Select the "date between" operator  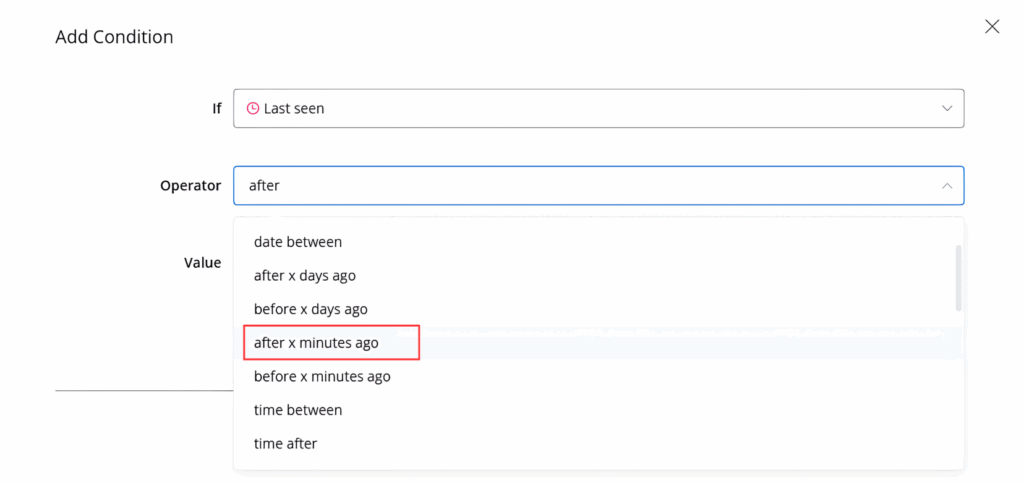(x=298, y=241)
